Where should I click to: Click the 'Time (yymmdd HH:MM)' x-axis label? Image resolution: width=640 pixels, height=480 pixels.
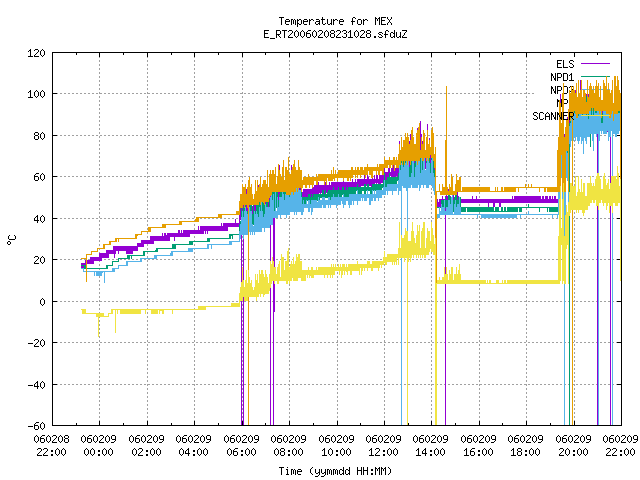[336, 471]
